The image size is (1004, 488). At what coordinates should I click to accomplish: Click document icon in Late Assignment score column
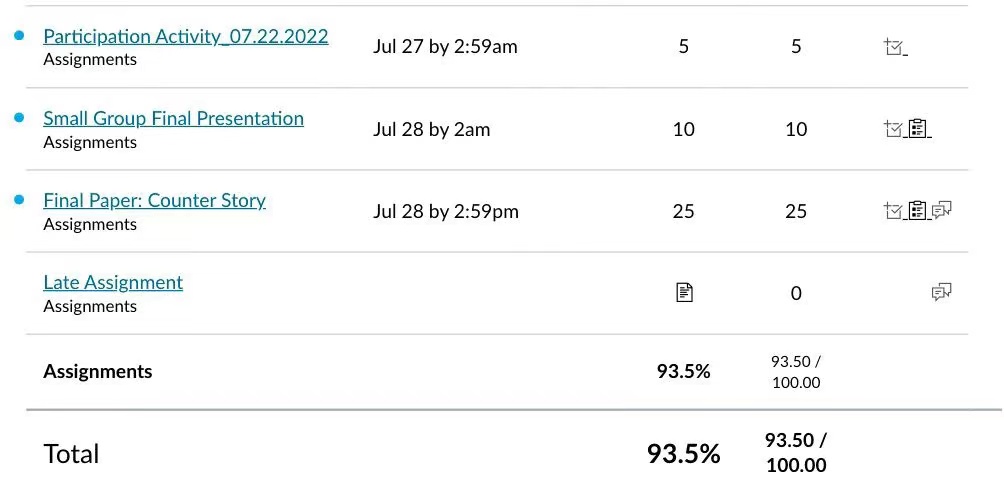(684, 293)
